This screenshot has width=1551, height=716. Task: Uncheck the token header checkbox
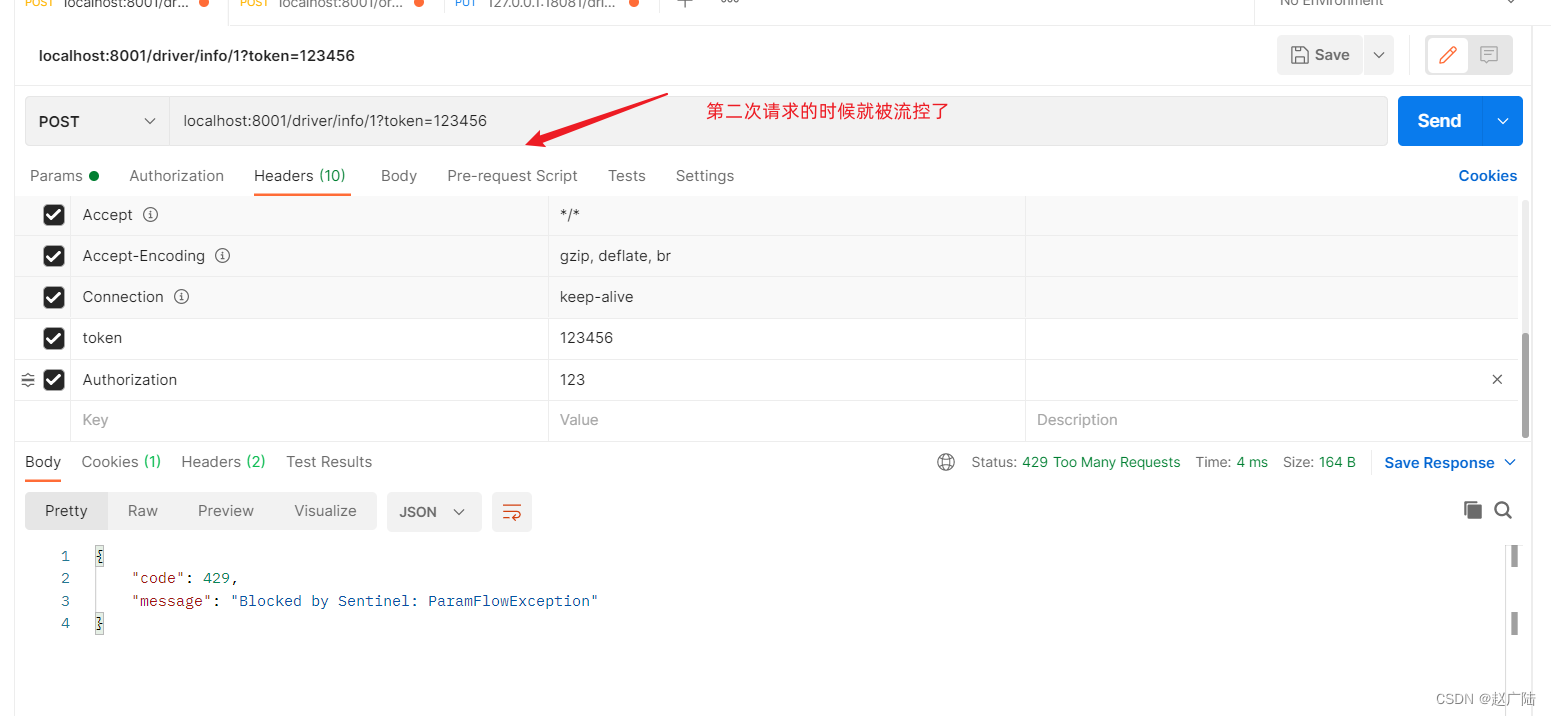click(x=54, y=338)
